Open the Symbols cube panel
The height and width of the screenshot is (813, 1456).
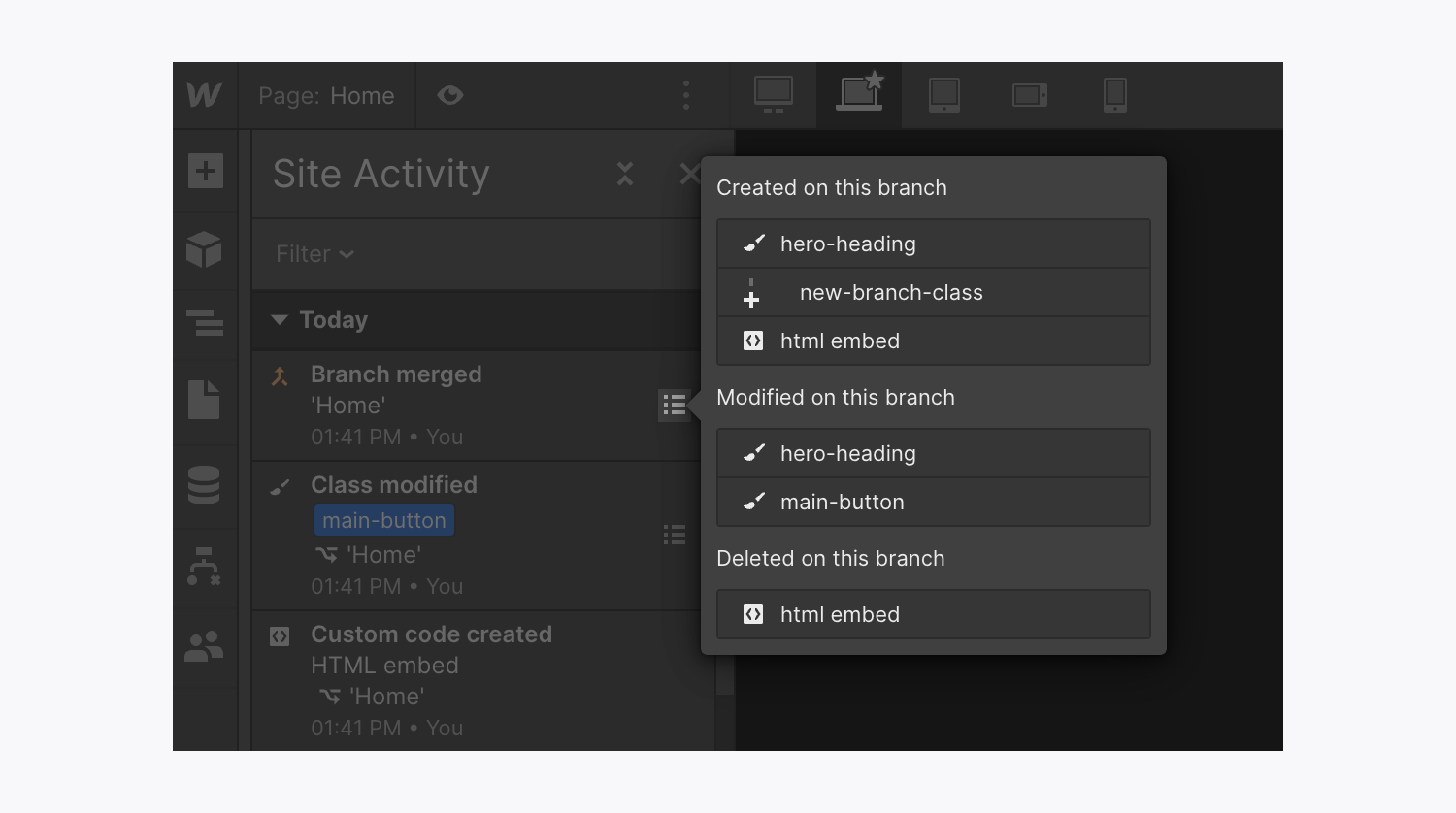pyautogui.click(x=205, y=250)
